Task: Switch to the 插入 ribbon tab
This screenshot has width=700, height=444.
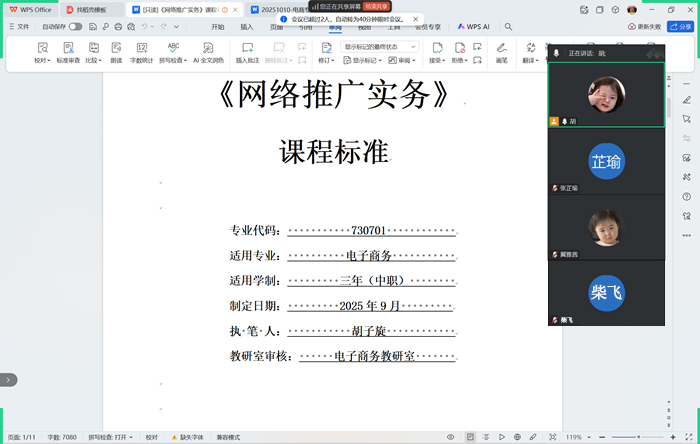Action: [247, 27]
